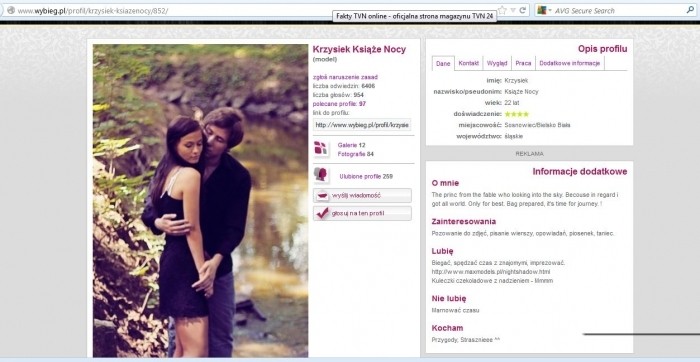The height and width of the screenshot is (362, 700).
Task: Click the Ulubione profile head icon
Action: 320,175
